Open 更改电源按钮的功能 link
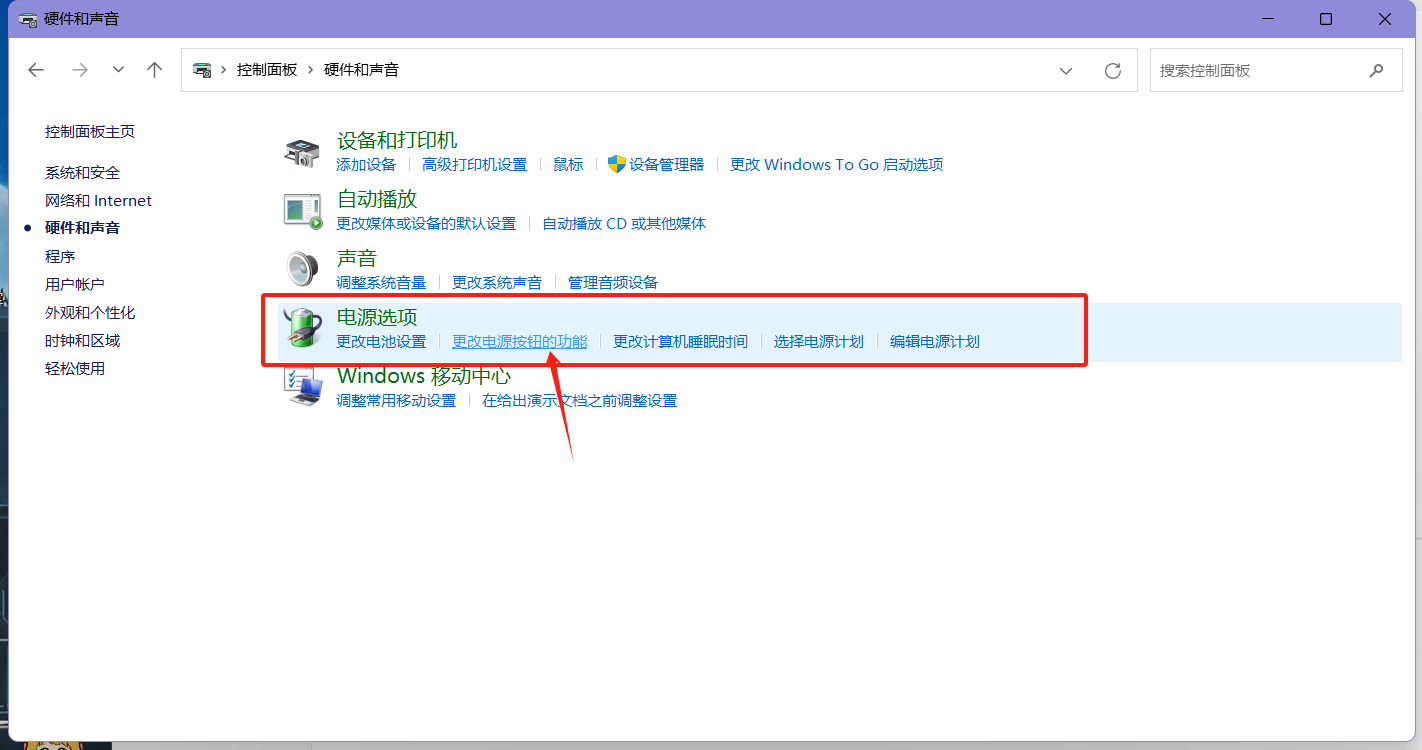Viewport: 1422px width, 750px height. (x=519, y=342)
